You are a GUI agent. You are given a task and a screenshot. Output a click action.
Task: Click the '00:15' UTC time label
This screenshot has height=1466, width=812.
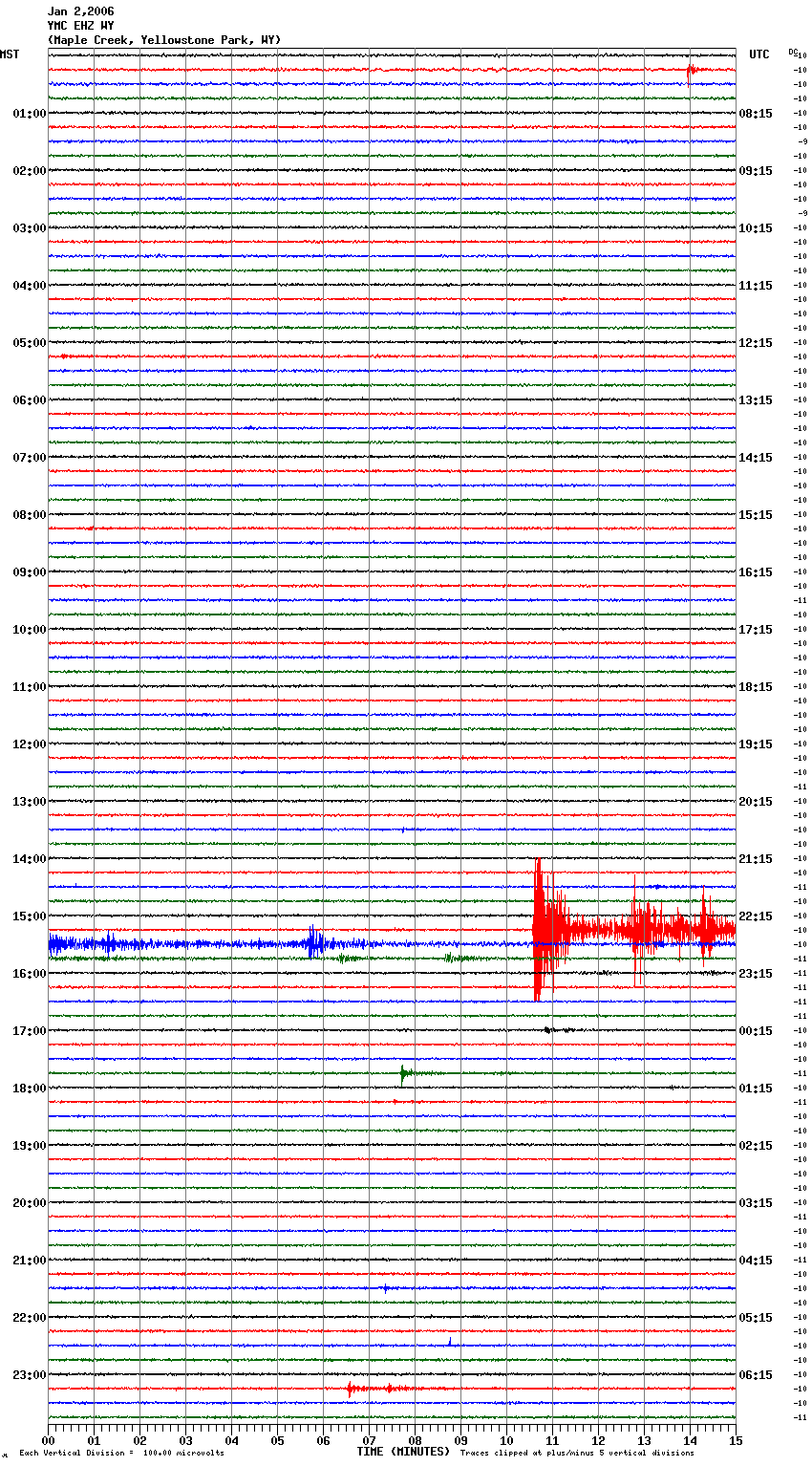pos(756,1031)
